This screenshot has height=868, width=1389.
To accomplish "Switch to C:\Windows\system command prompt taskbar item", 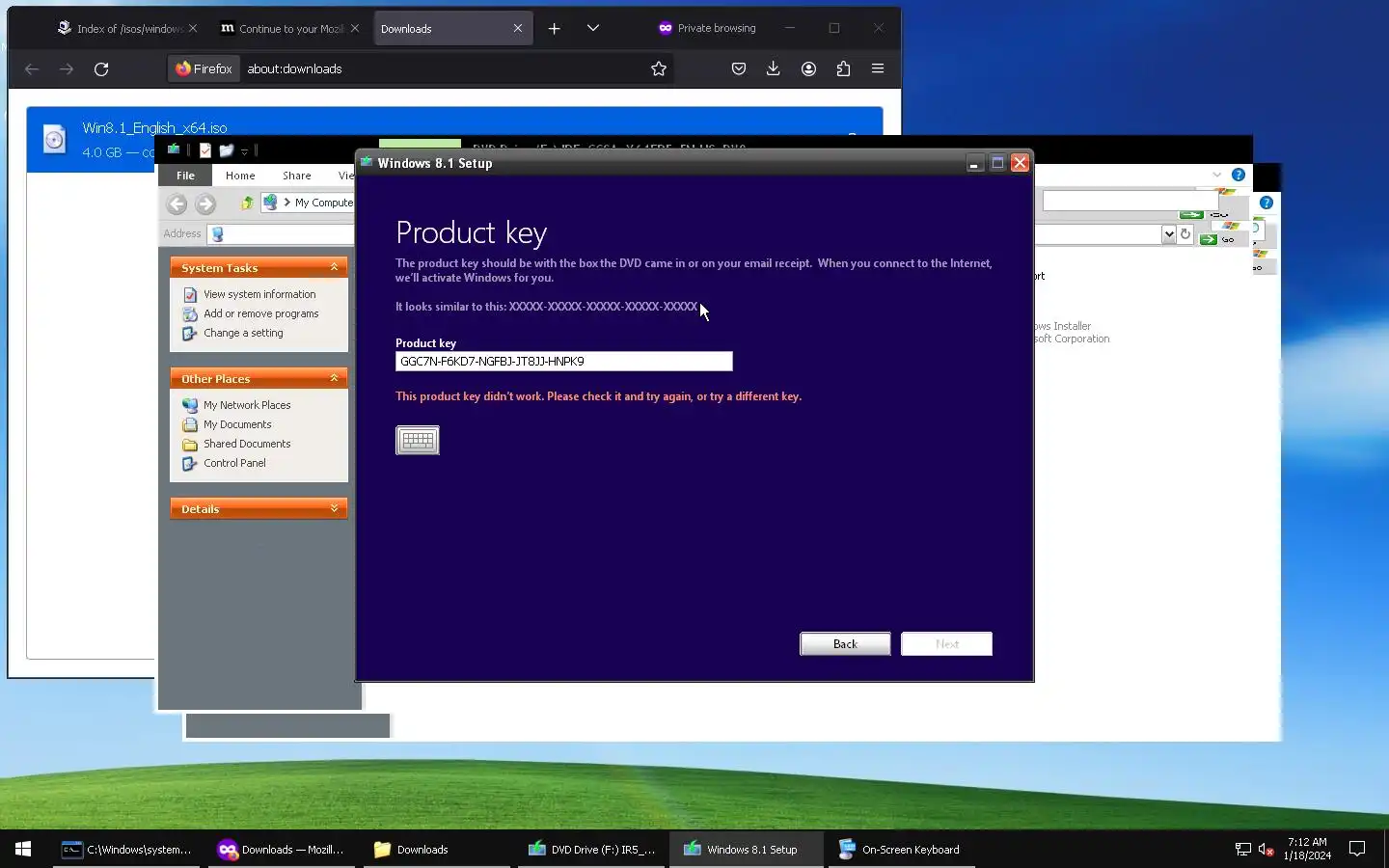I will click(x=127, y=850).
